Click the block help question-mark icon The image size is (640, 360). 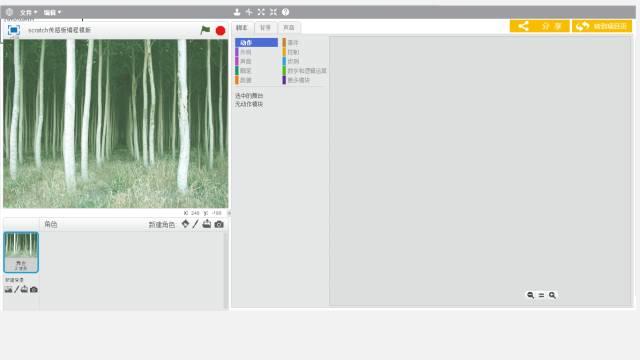coord(286,12)
